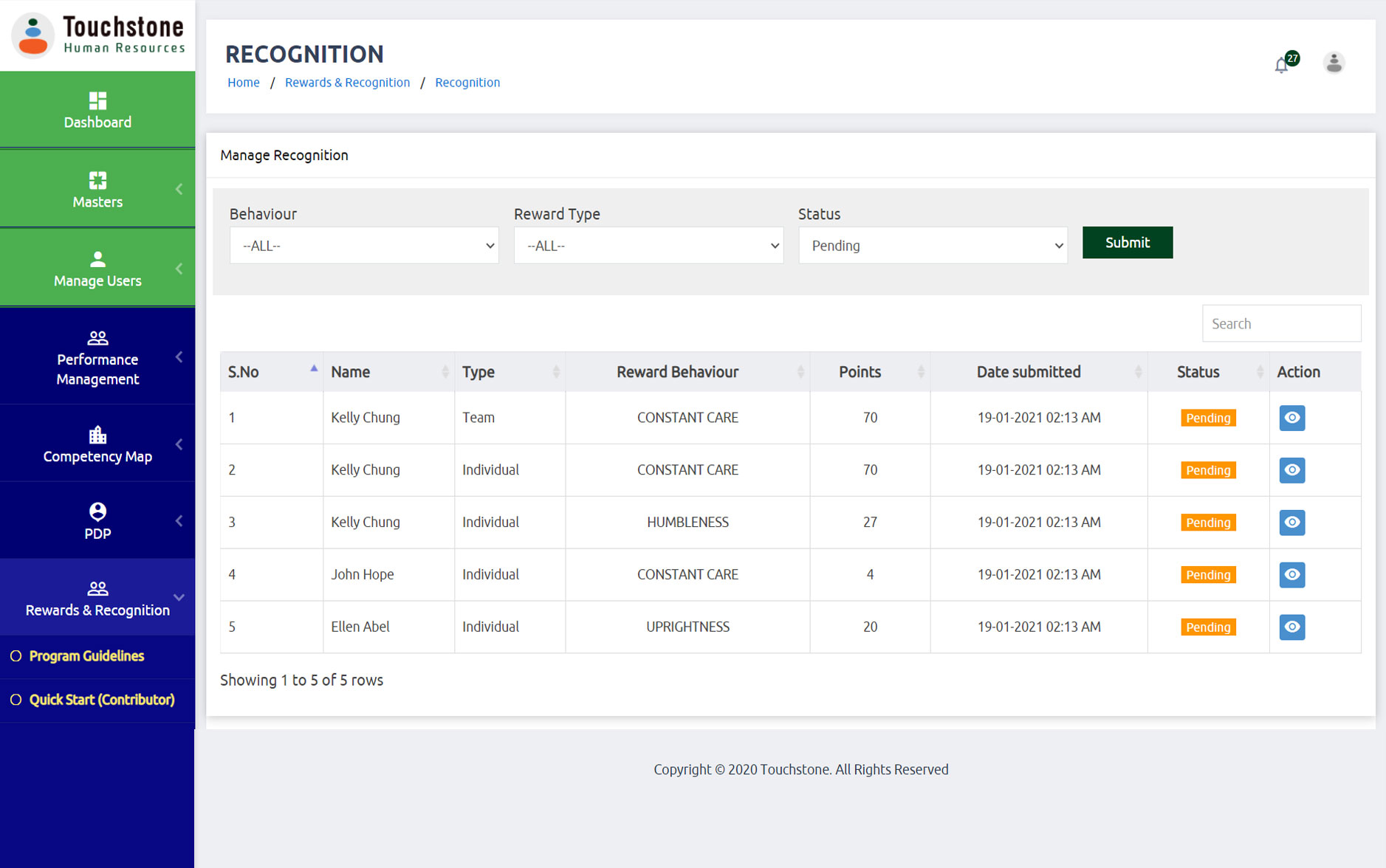Select Quick Start (Contributor) sidebar item
This screenshot has width=1386, height=868.
pyautogui.click(x=101, y=700)
